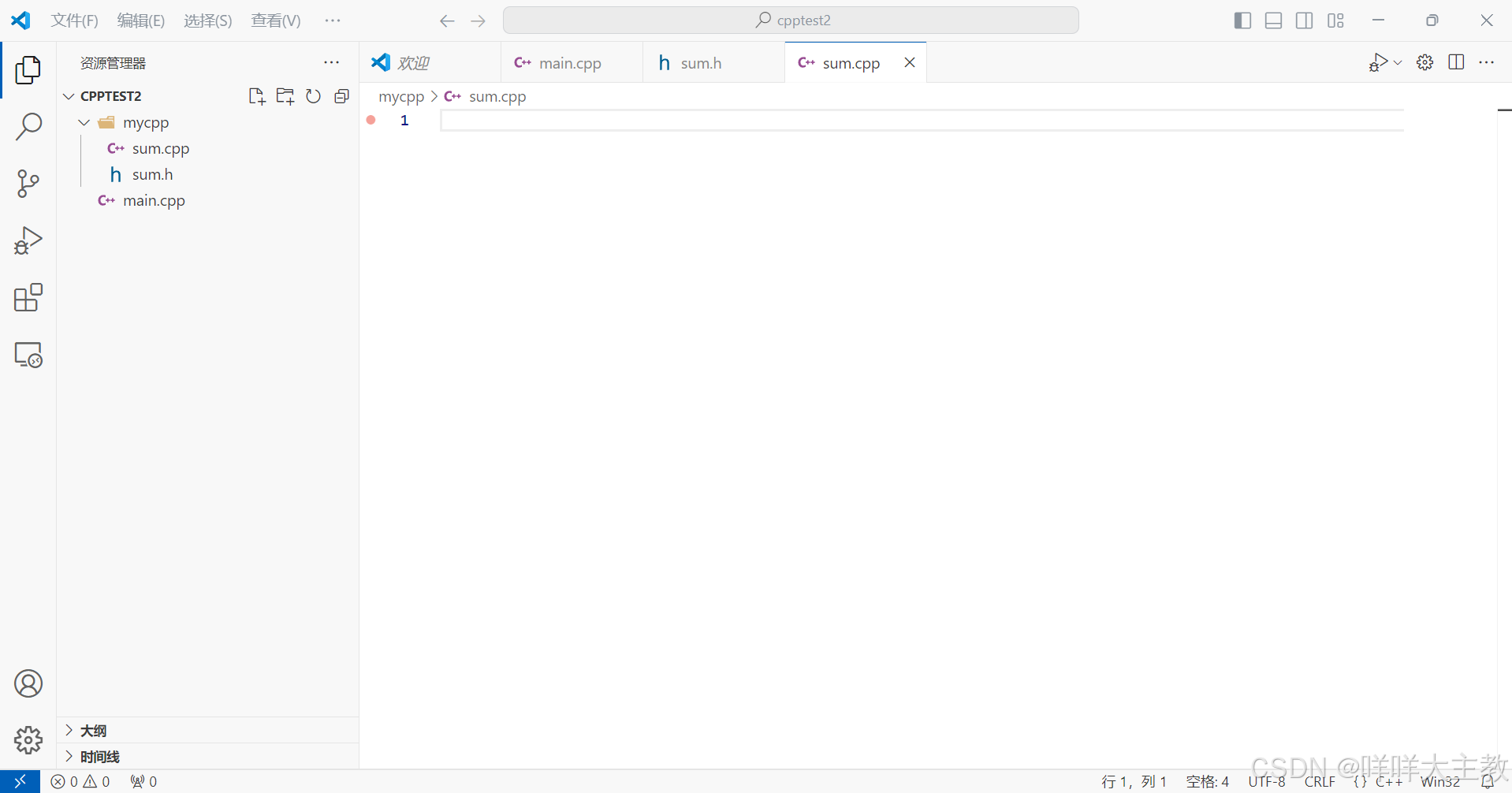1512x793 pixels.
Task: Toggle secondary sidebar visibility
Action: (x=1305, y=20)
